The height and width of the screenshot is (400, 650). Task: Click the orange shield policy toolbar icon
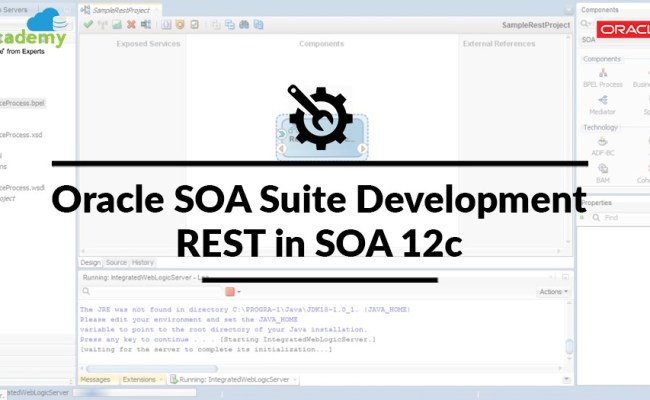point(180,24)
